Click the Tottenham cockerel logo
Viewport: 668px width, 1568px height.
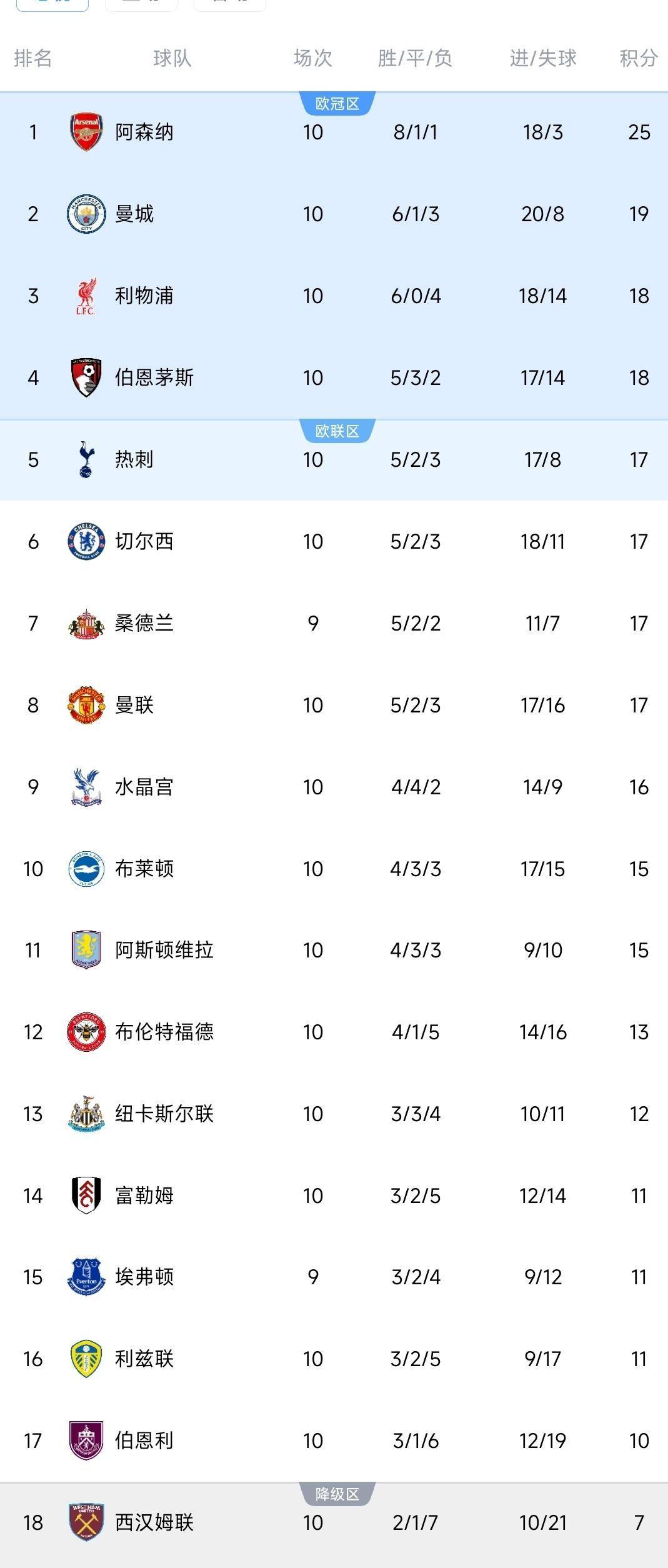point(86,459)
